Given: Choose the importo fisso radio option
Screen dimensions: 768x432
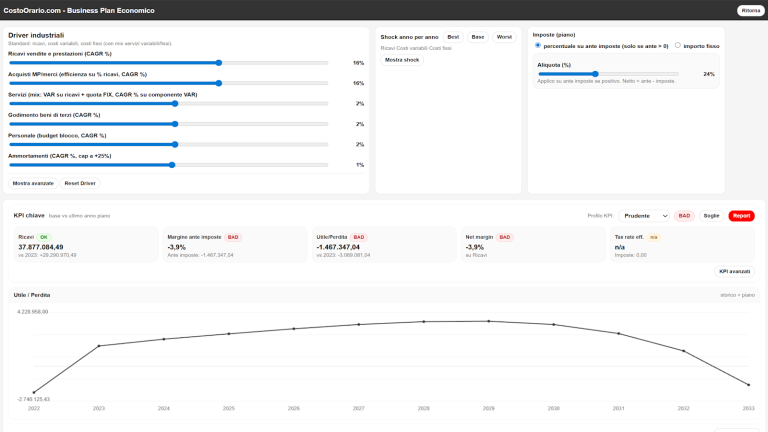Looking at the screenshot, I should coord(677,45).
